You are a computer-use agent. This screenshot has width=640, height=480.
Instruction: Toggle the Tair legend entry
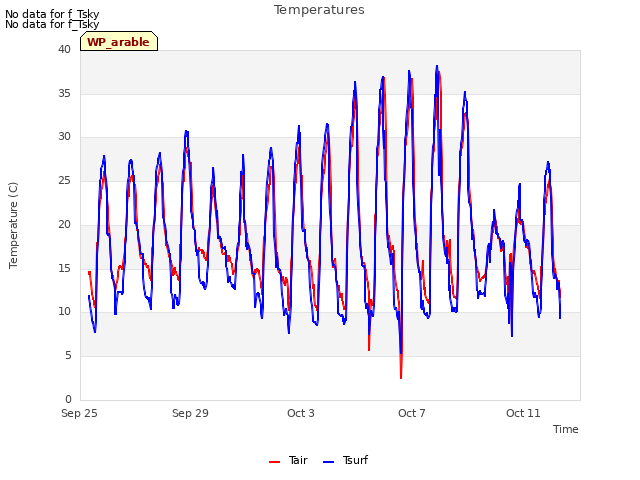pos(288,460)
